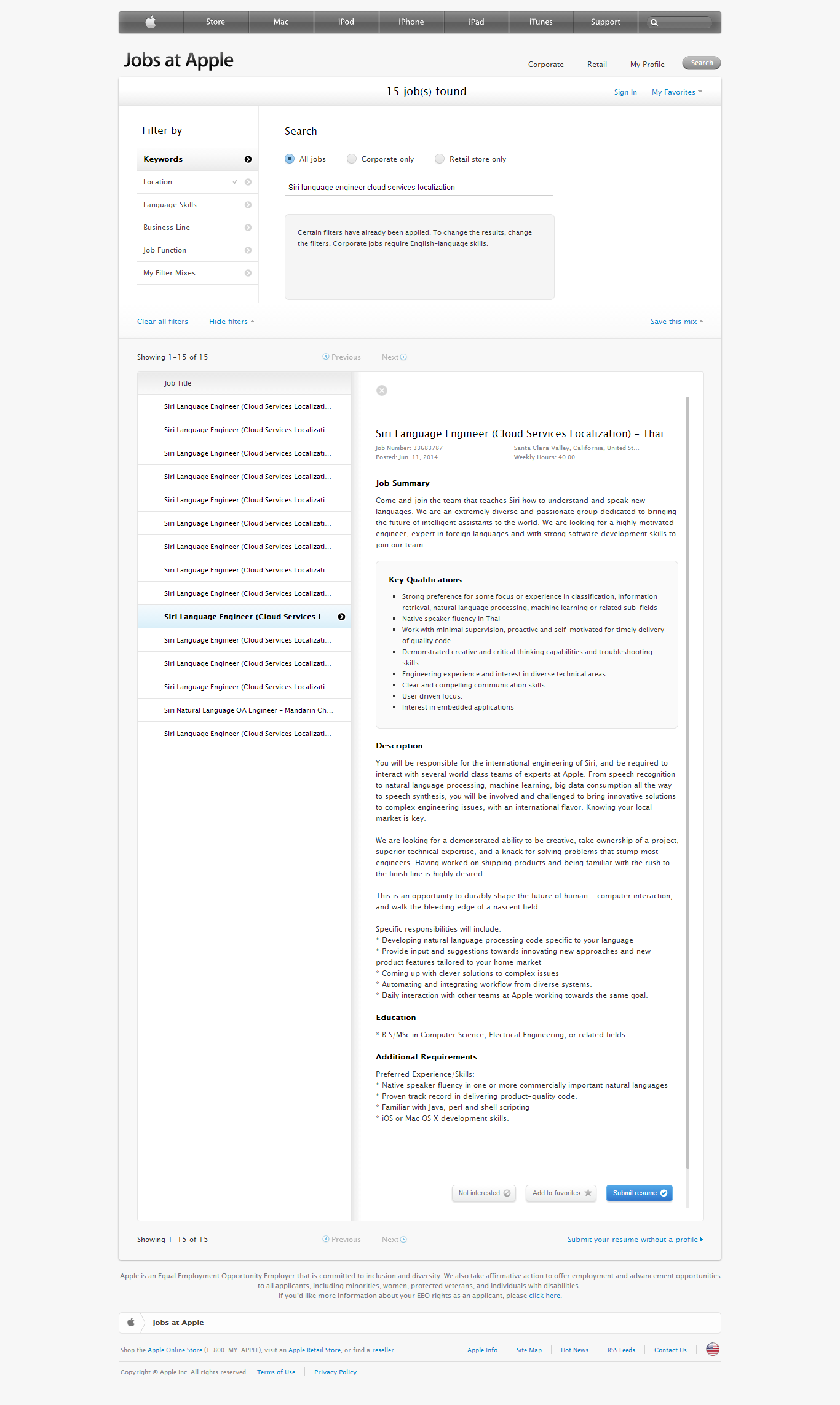Click the United States flag icon in the footer
Viewport: 840px width, 1405px height.
(x=713, y=1350)
